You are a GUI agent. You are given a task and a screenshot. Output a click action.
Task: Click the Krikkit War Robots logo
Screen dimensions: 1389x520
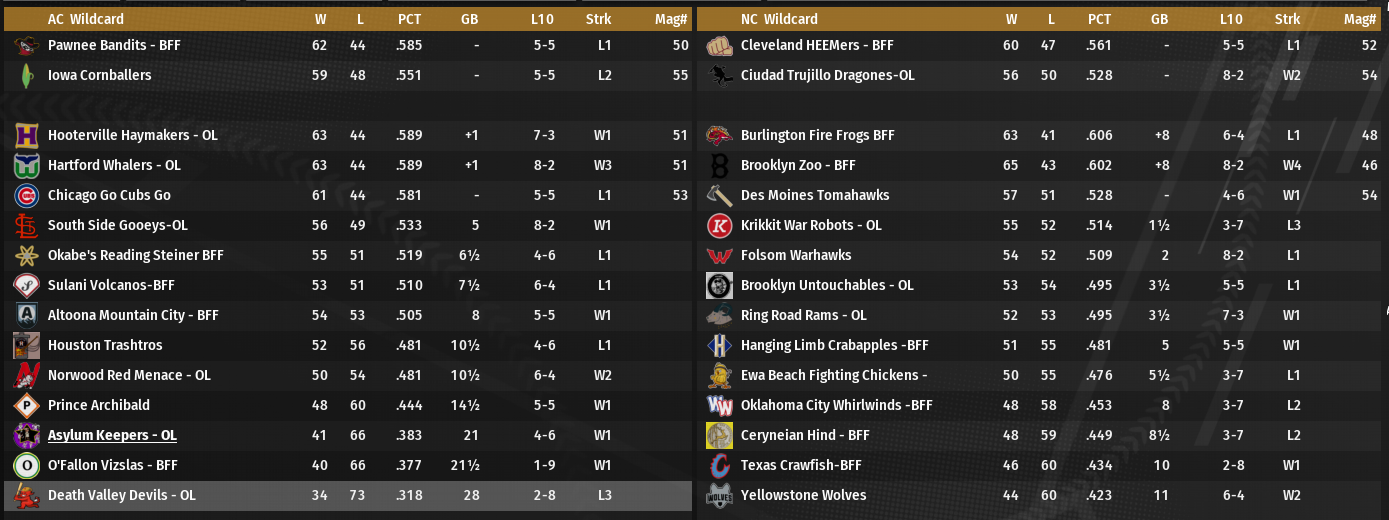(719, 225)
